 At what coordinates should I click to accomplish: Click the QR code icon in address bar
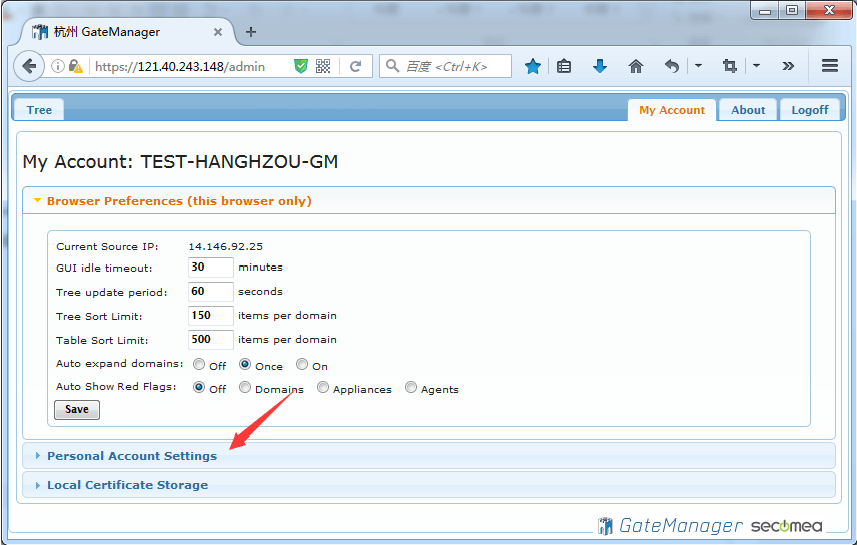(x=323, y=66)
